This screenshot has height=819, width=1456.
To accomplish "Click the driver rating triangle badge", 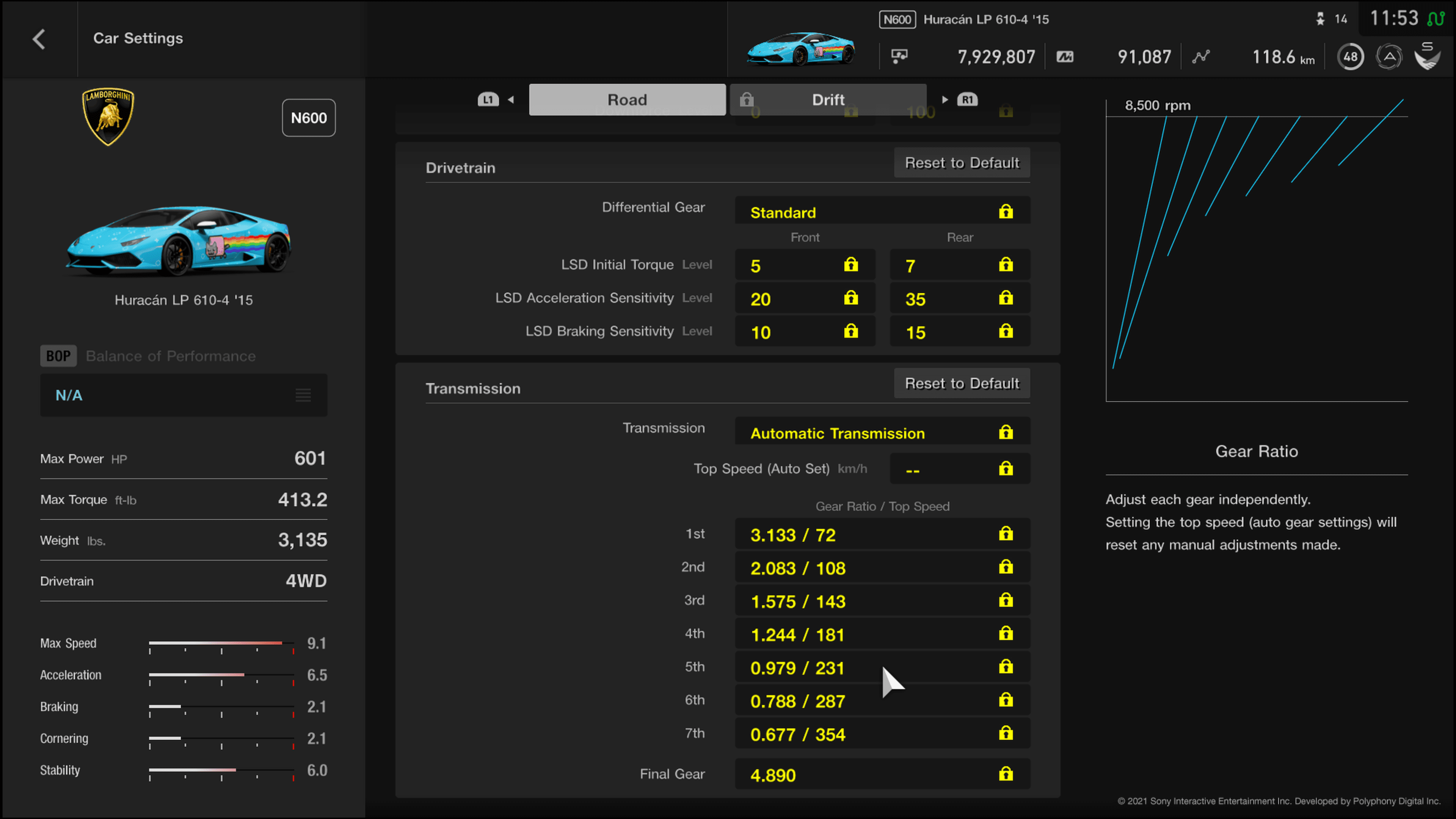I will 1389,56.
